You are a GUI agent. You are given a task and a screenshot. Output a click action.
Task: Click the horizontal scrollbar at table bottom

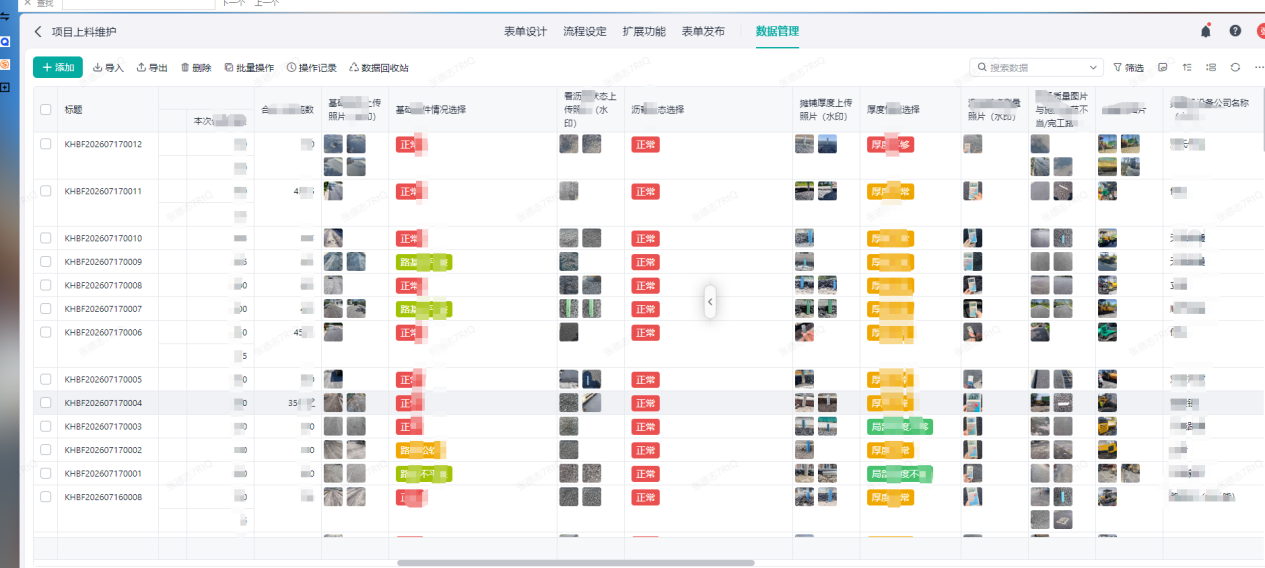pyautogui.click(x=575, y=563)
